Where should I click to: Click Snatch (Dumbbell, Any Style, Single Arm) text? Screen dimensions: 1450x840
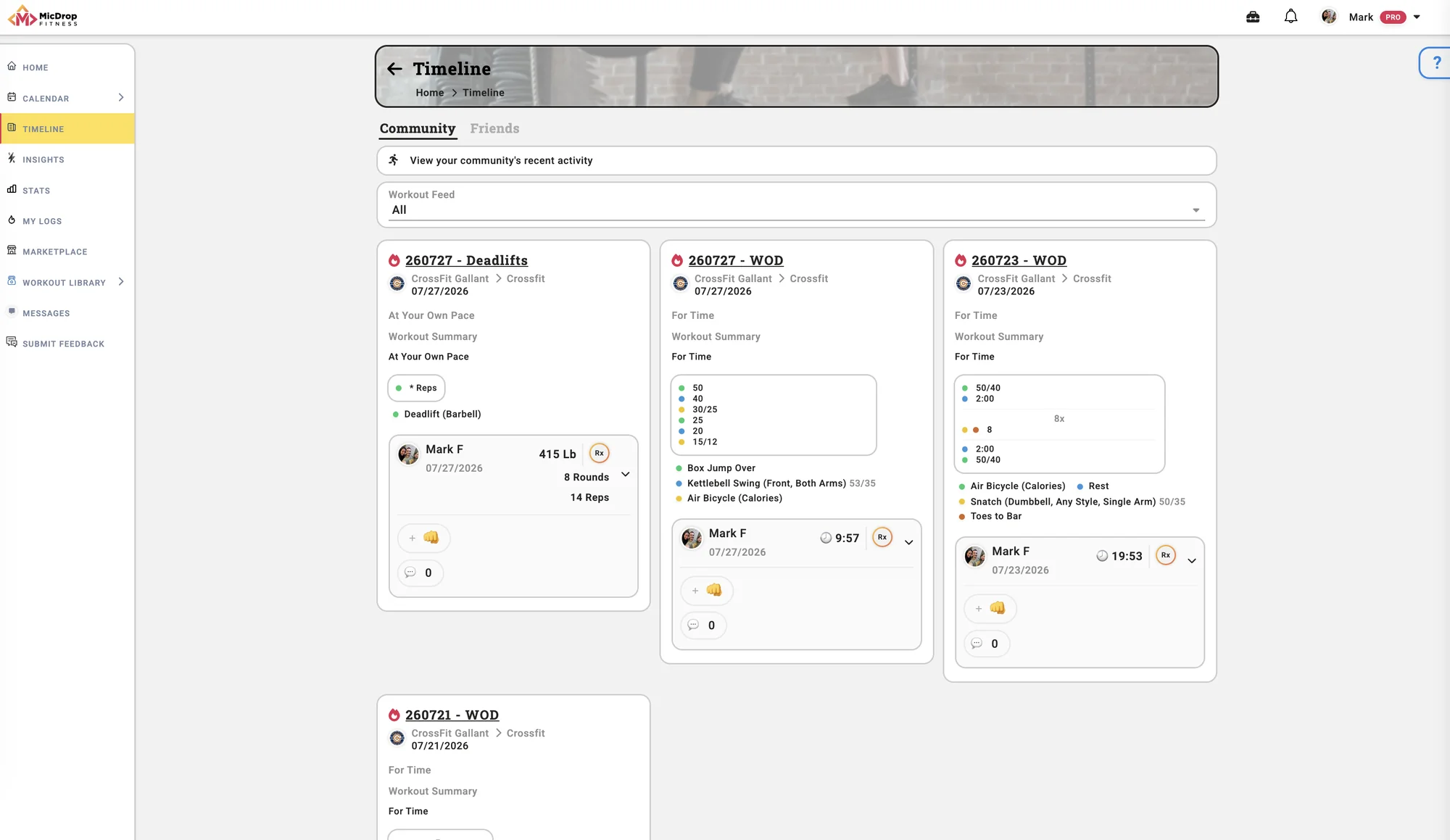tap(1063, 502)
